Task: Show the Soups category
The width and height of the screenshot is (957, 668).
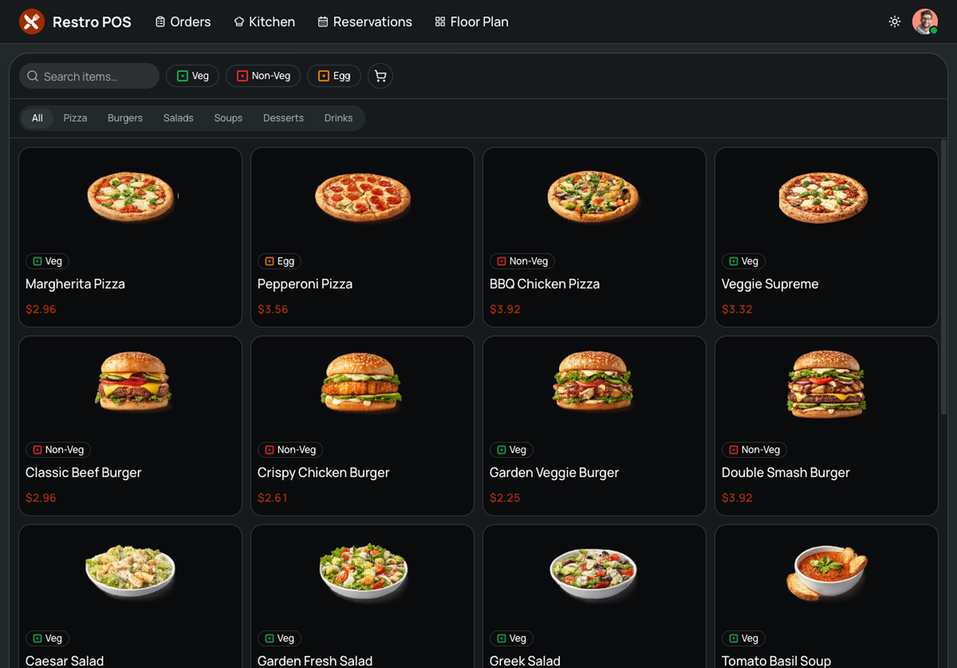Action: 228,118
